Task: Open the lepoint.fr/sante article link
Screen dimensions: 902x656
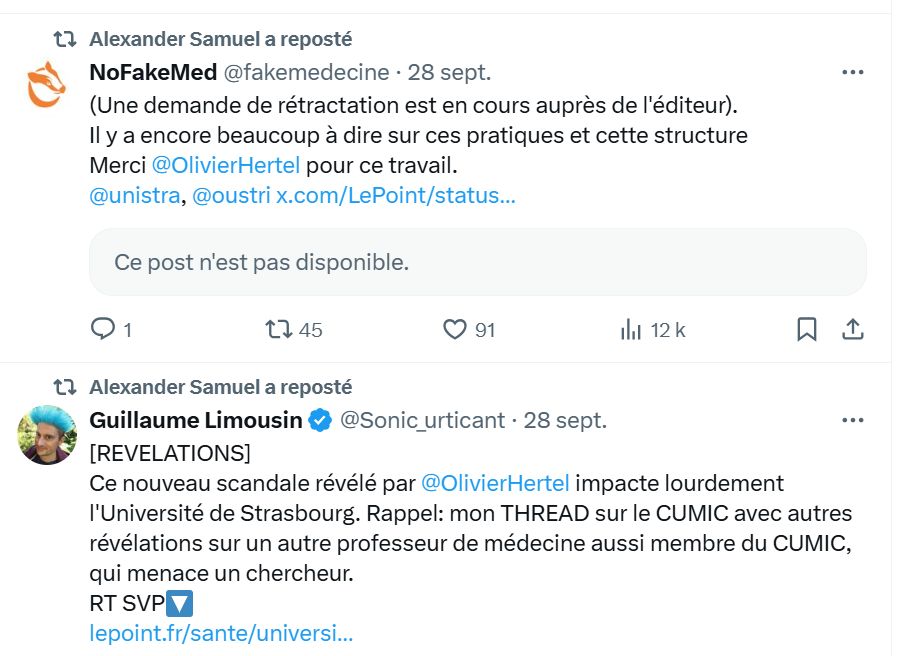Action: coord(221,633)
